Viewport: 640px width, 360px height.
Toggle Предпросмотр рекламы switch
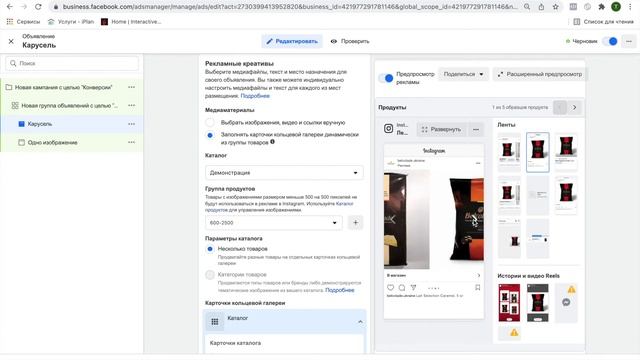click(386, 78)
